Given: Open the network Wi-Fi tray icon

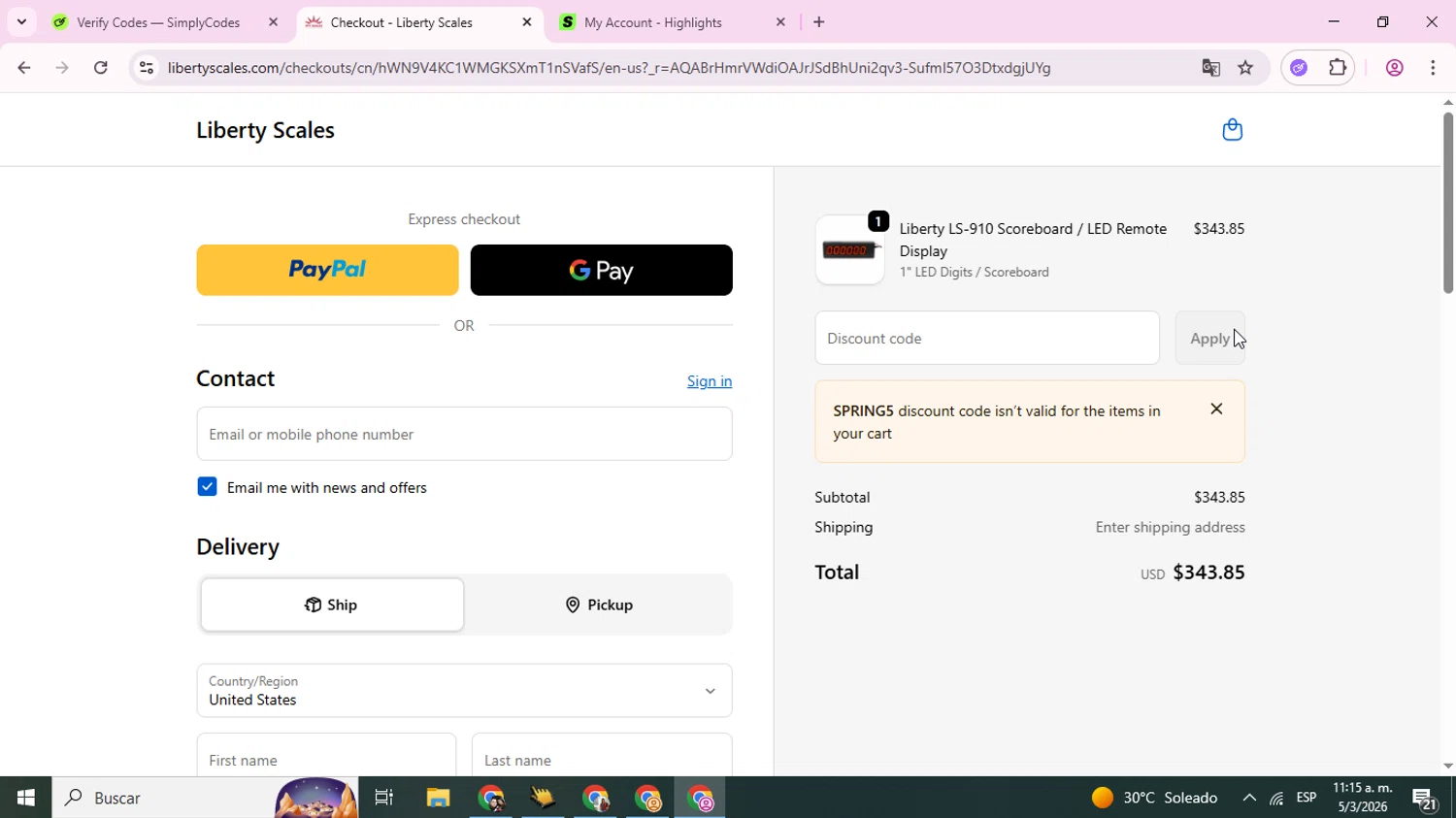Looking at the screenshot, I should click(x=1276, y=799).
